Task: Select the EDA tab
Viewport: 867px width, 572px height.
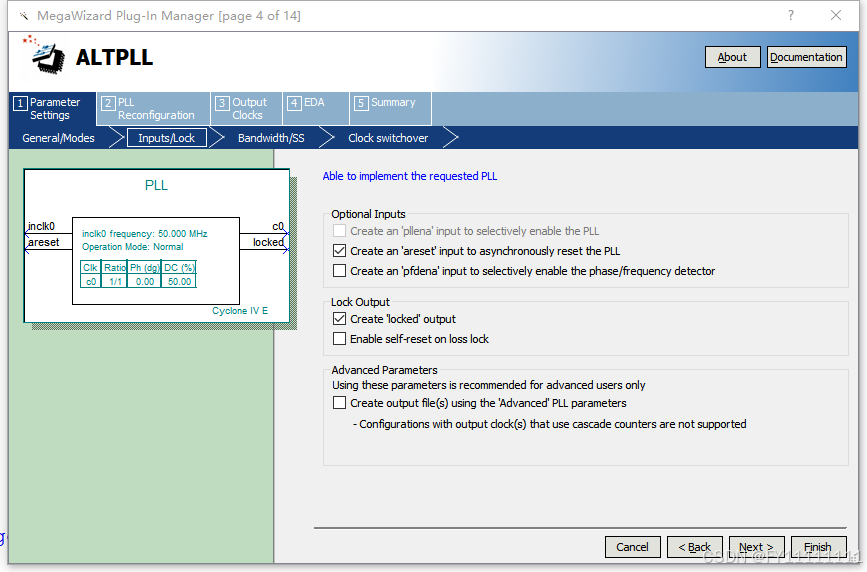Action: point(316,108)
